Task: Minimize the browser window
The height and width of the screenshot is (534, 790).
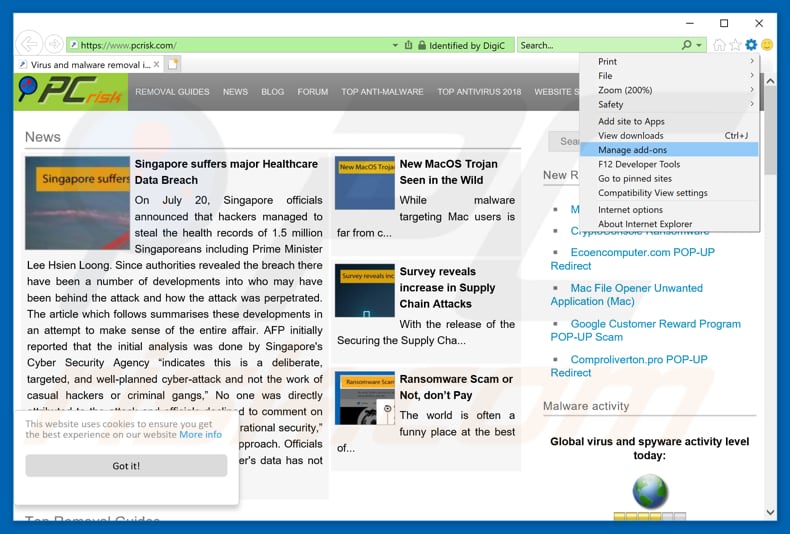Action: tap(690, 23)
